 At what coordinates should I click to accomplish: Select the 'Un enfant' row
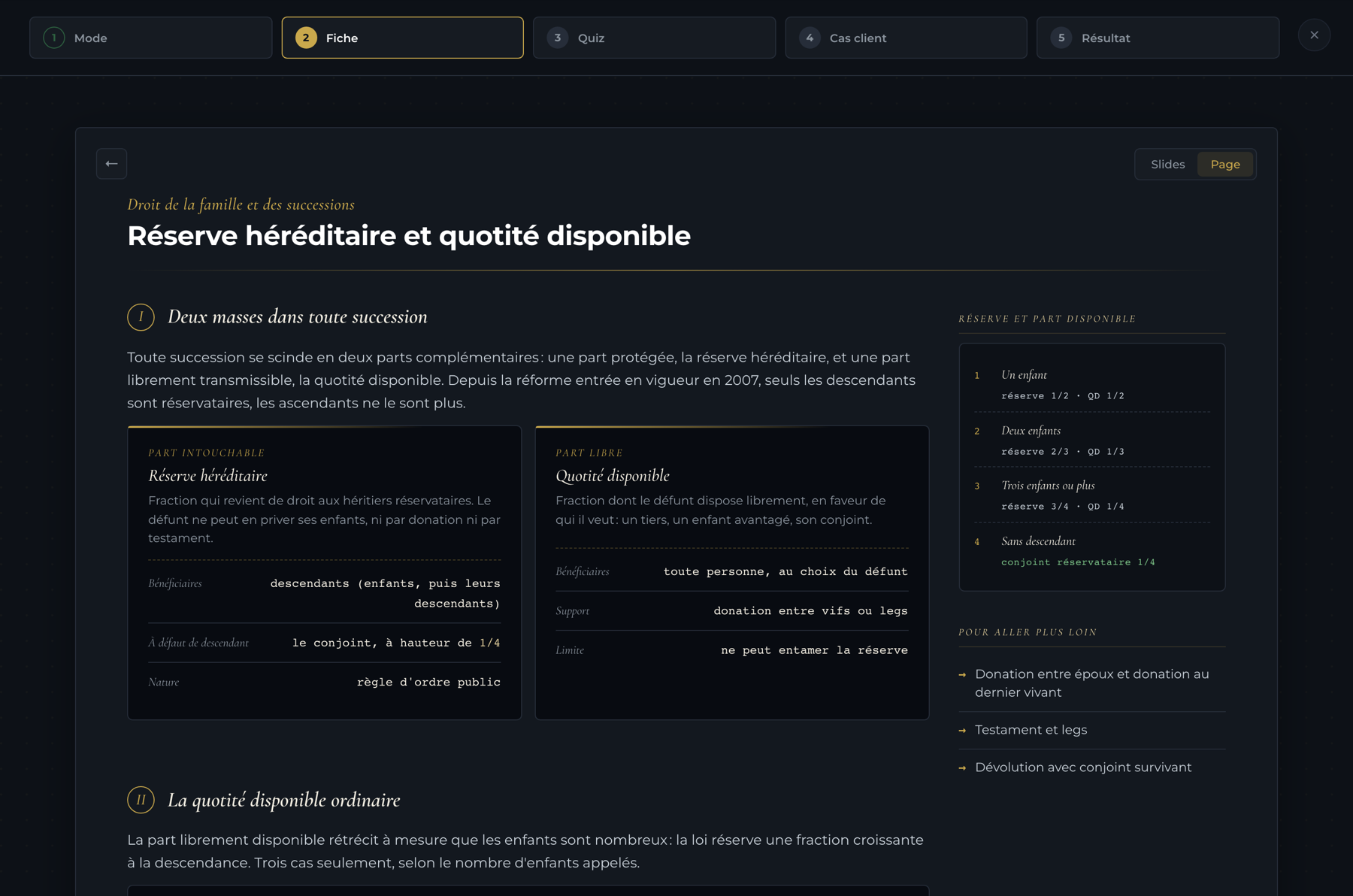coord(1092,384)
